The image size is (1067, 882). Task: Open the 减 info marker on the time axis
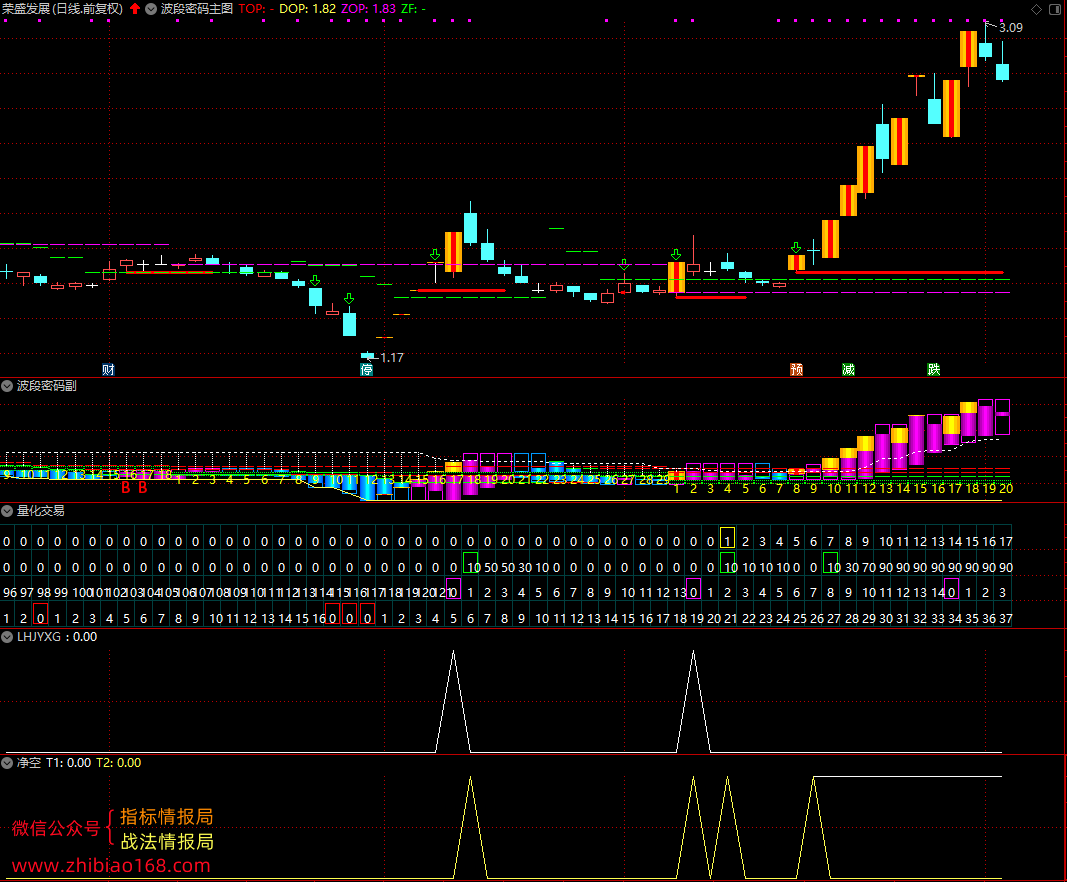pos(848,370)
